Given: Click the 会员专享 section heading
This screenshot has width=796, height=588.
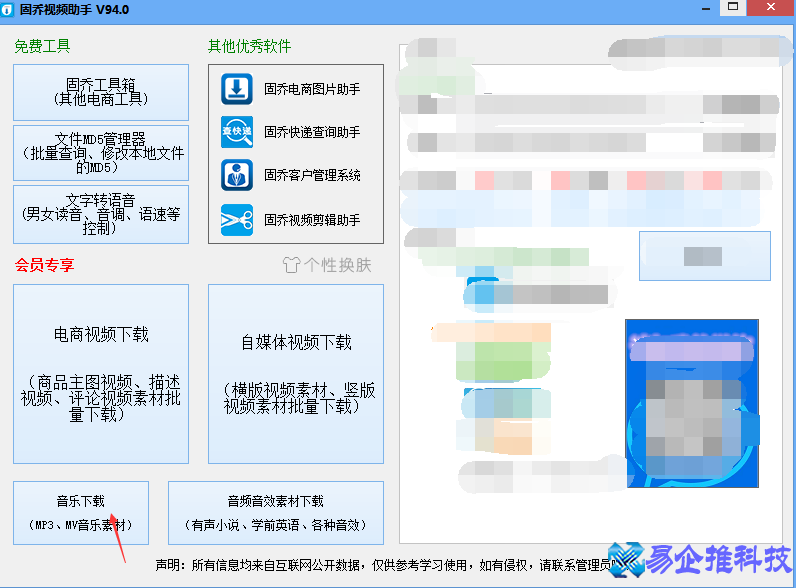Looking at the screenshot, I should point(45,265).
